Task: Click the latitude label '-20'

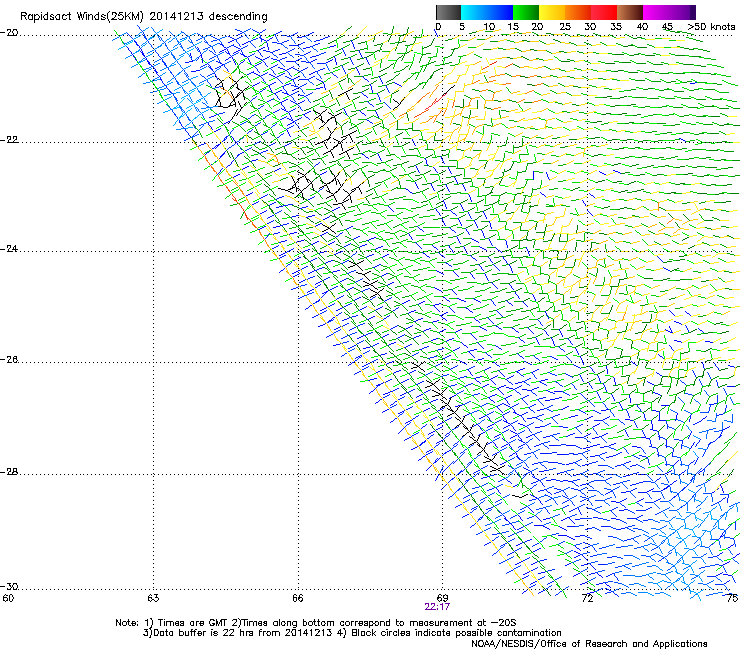Action: (x=9, y=33)
